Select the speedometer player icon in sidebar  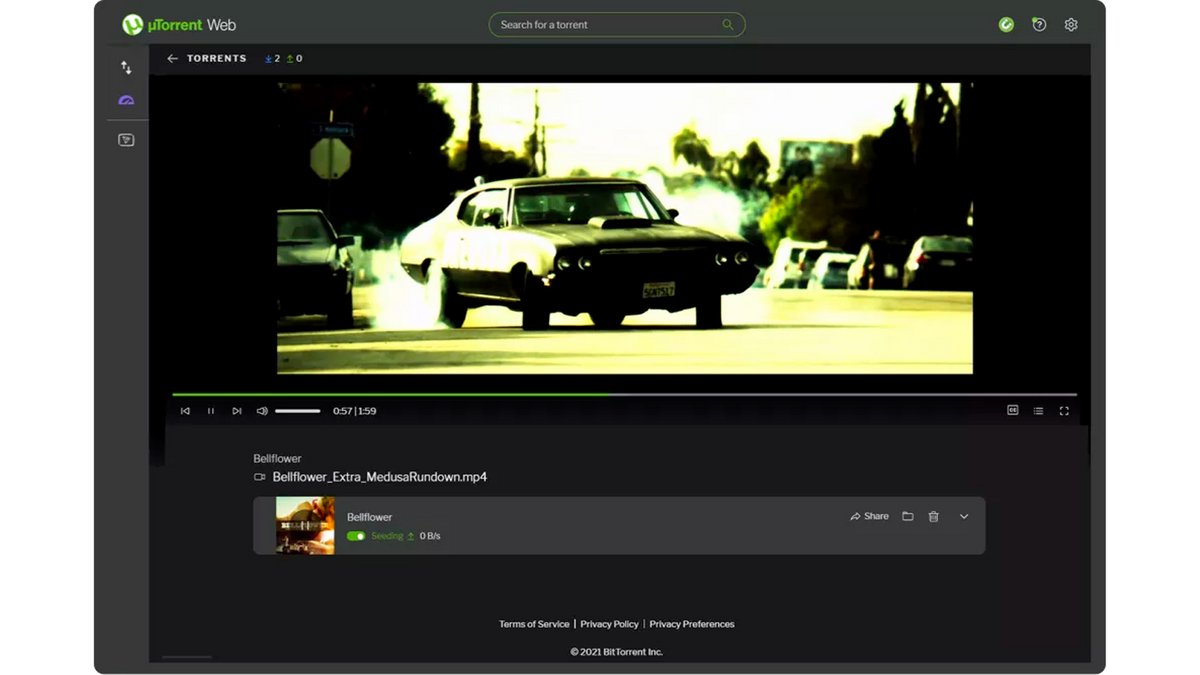(x=126, y=99)
